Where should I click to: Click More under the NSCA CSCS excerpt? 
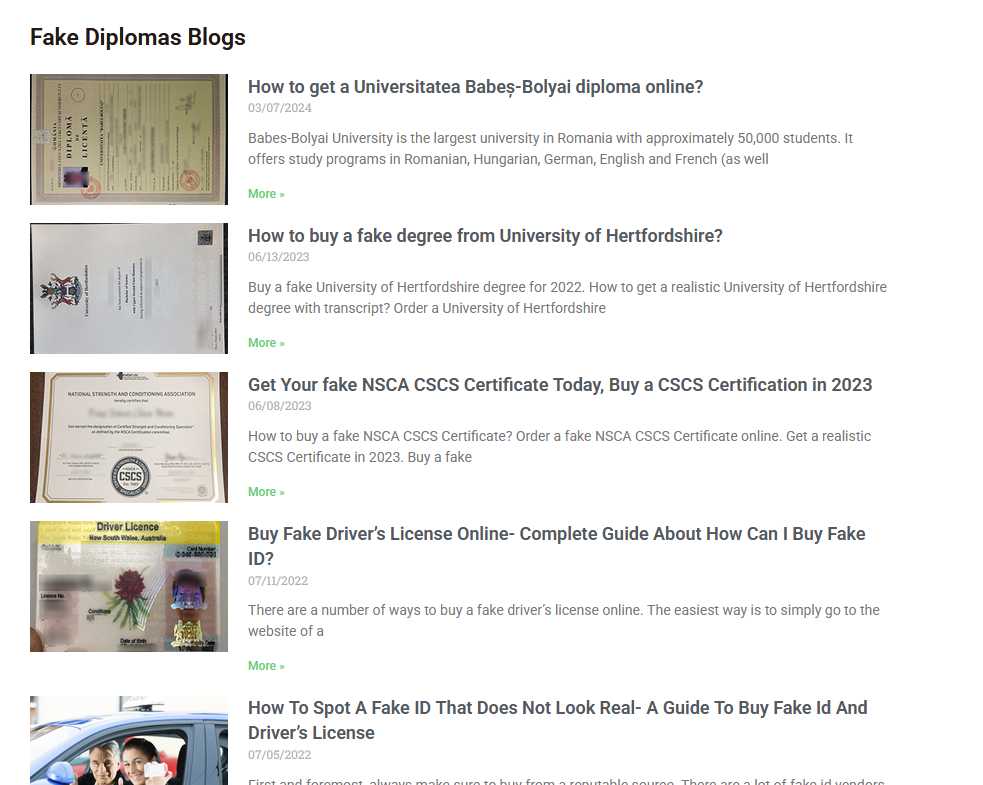click(x=266, y=492)
